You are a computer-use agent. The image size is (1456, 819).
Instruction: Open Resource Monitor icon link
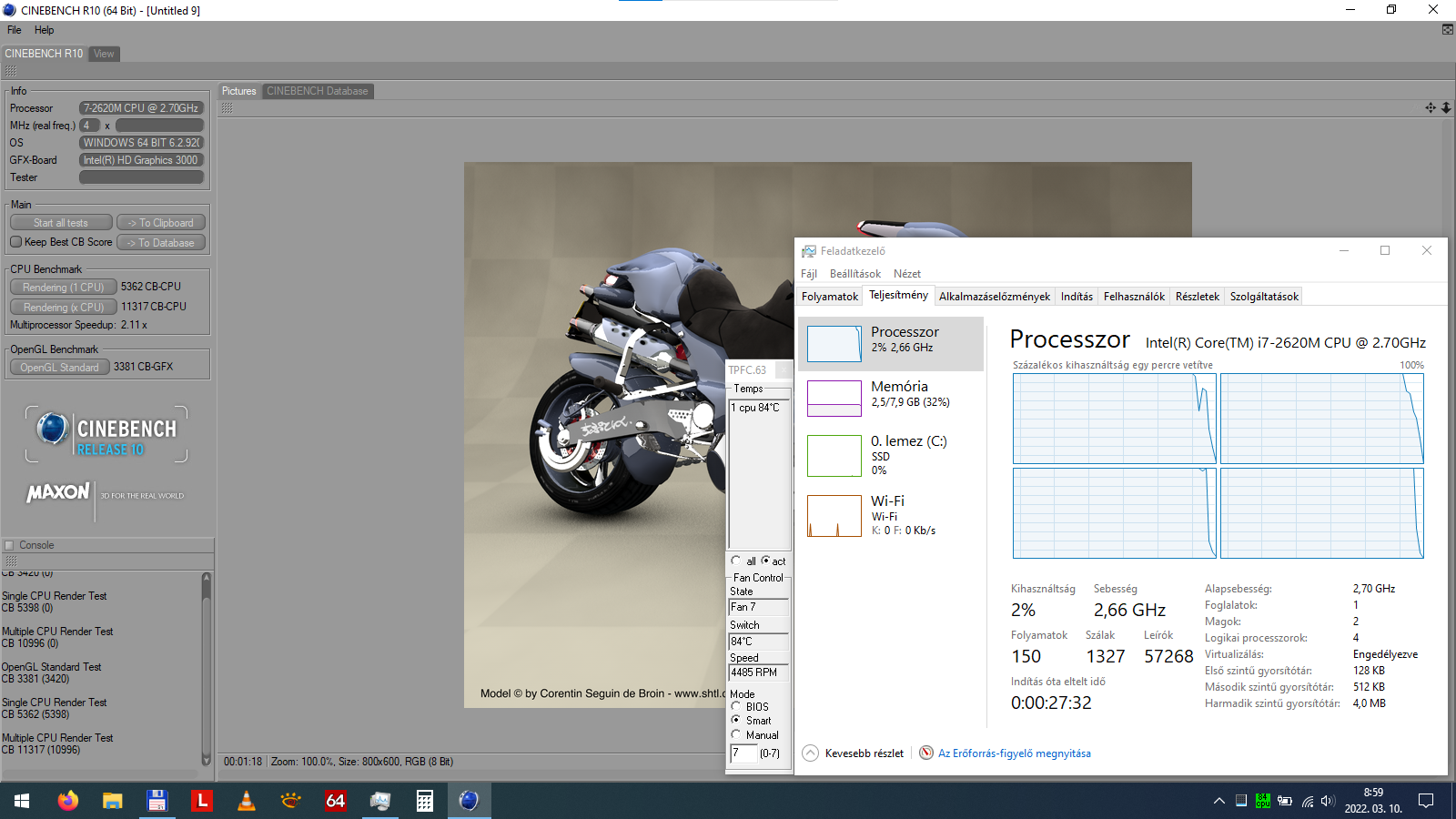pyautogui.click(x=926, y=753)
